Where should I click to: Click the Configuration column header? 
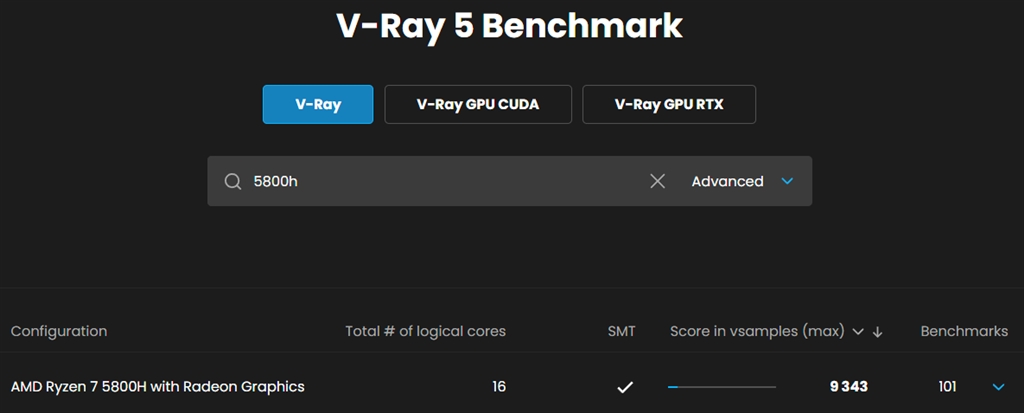[59, 331]
